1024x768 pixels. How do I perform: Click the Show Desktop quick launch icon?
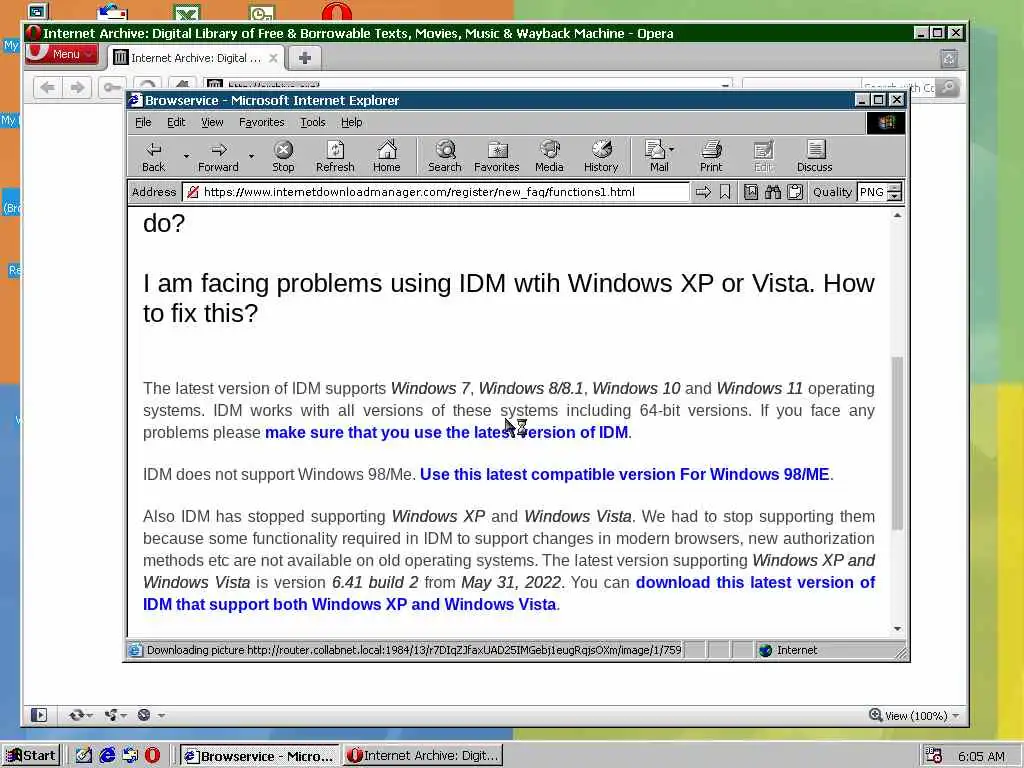pyautogui.click(x=84, y=756)
